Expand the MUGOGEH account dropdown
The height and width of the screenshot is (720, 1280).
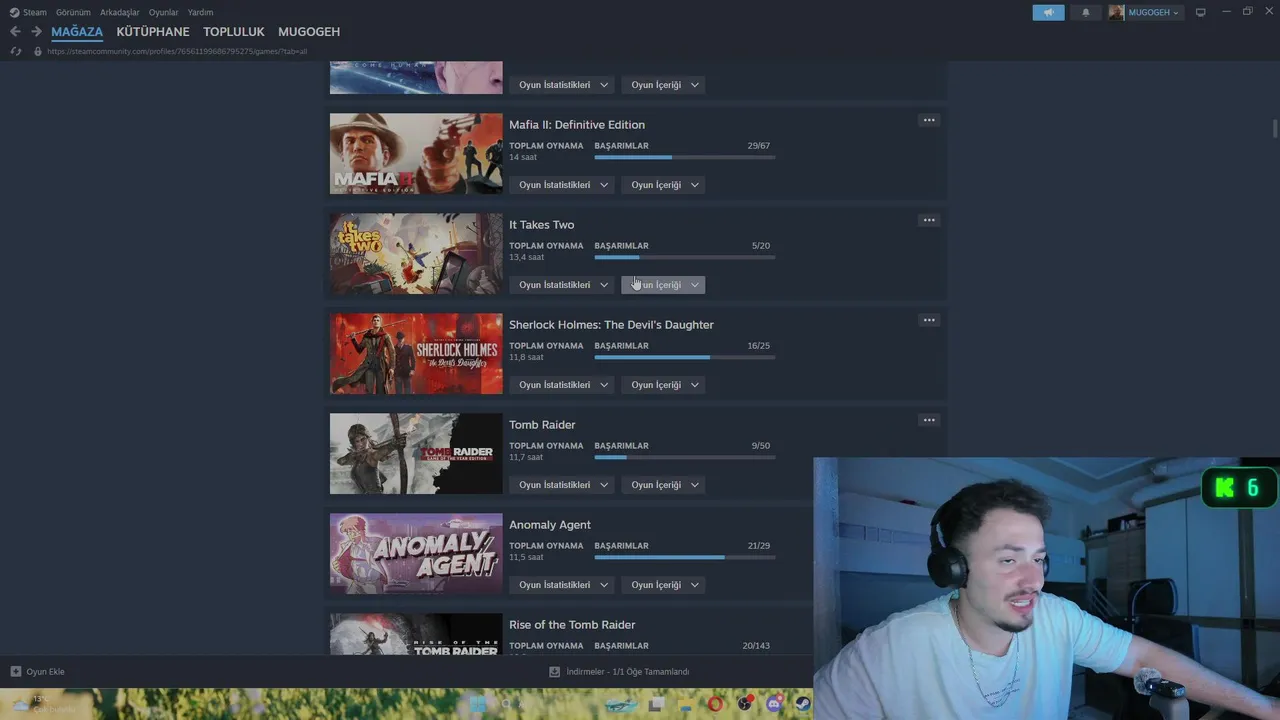[1155, 12]
